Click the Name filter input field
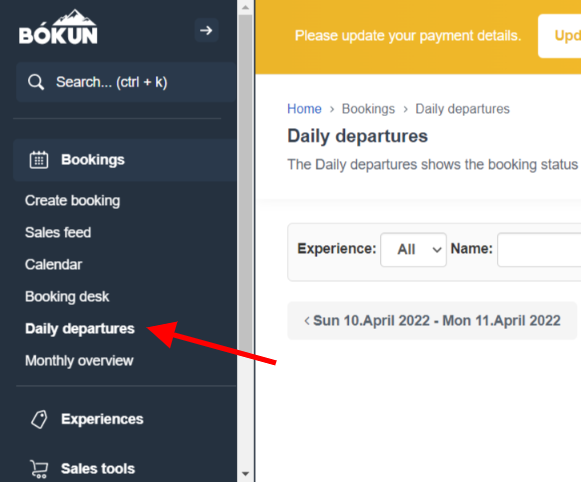This screenshot has height=482, width=581. coord(539,249)
